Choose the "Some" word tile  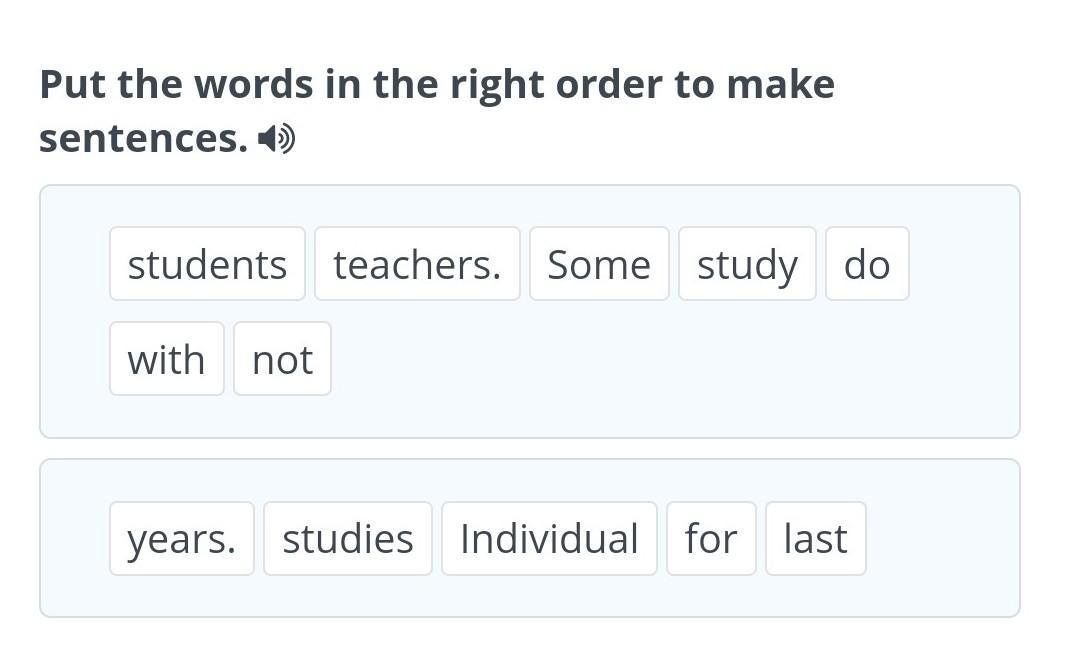click(599, 264)
